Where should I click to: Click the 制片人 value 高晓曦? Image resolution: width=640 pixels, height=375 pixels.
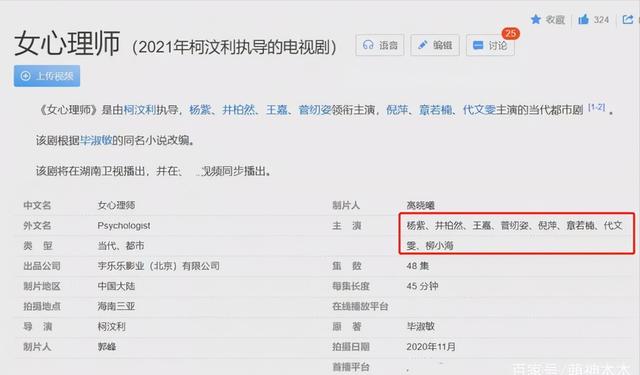pos(420,205)
